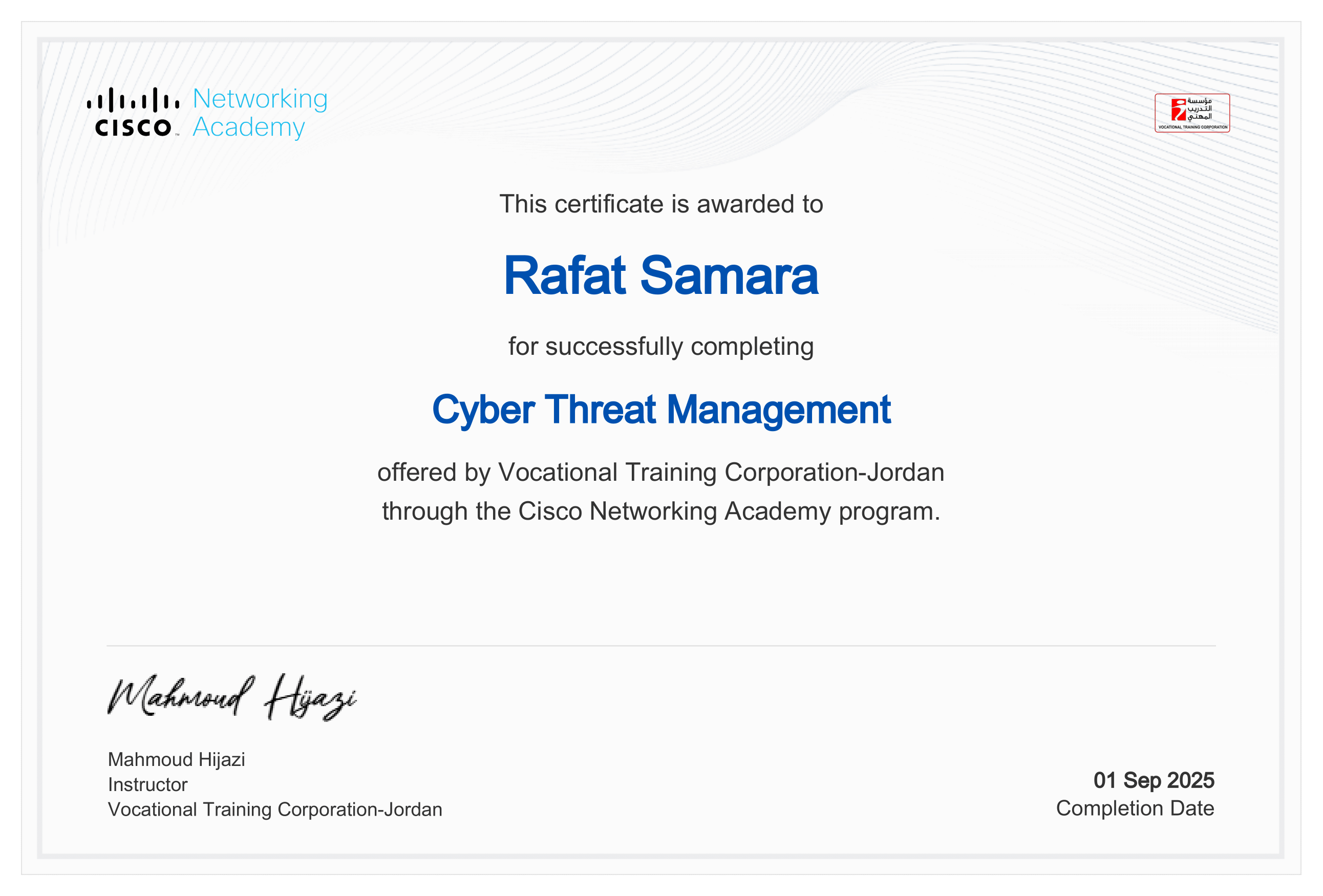This screenshot has height=896, width=1323.
Task: Click 'This certificate is awarded to' line
Action: coord(660,204)
